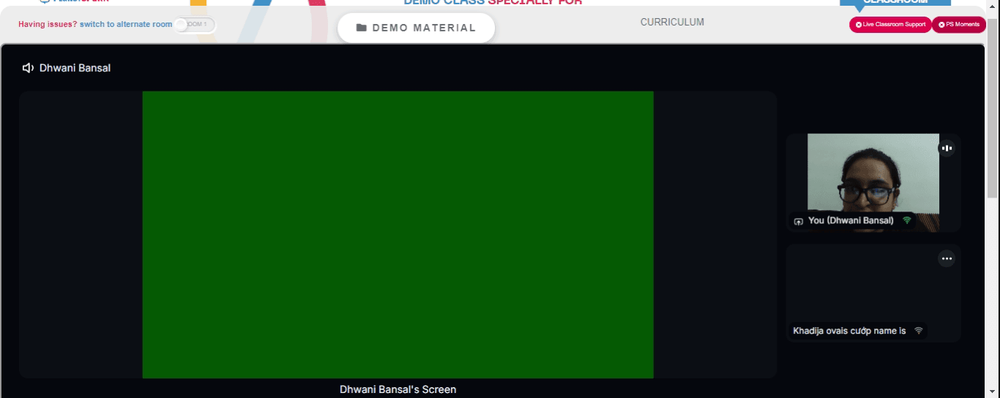
Task: Click the 'switch to alternate room' text
Action: pos(126,24)
